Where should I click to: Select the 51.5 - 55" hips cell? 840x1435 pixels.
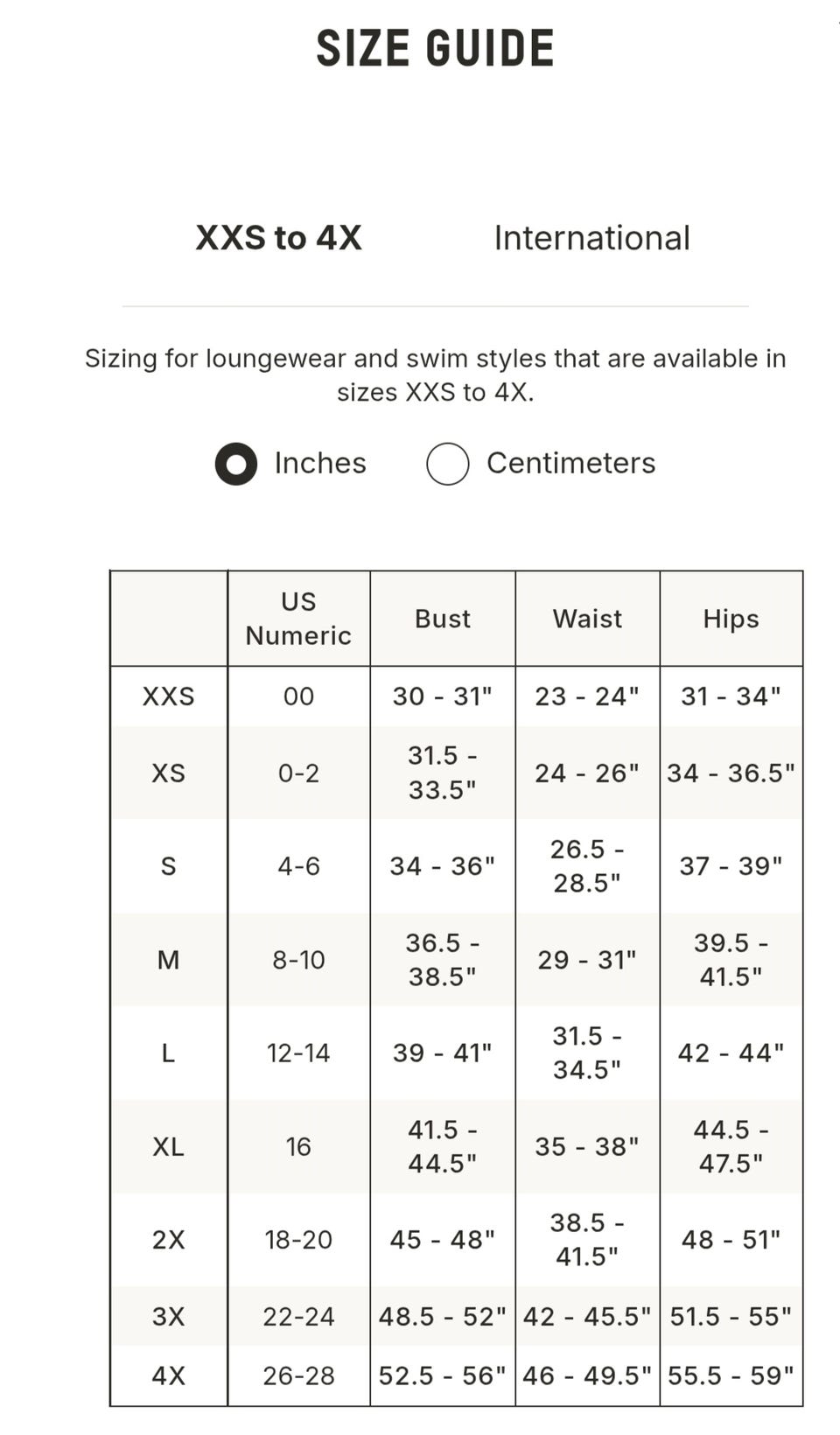[x=731, y=1316]
